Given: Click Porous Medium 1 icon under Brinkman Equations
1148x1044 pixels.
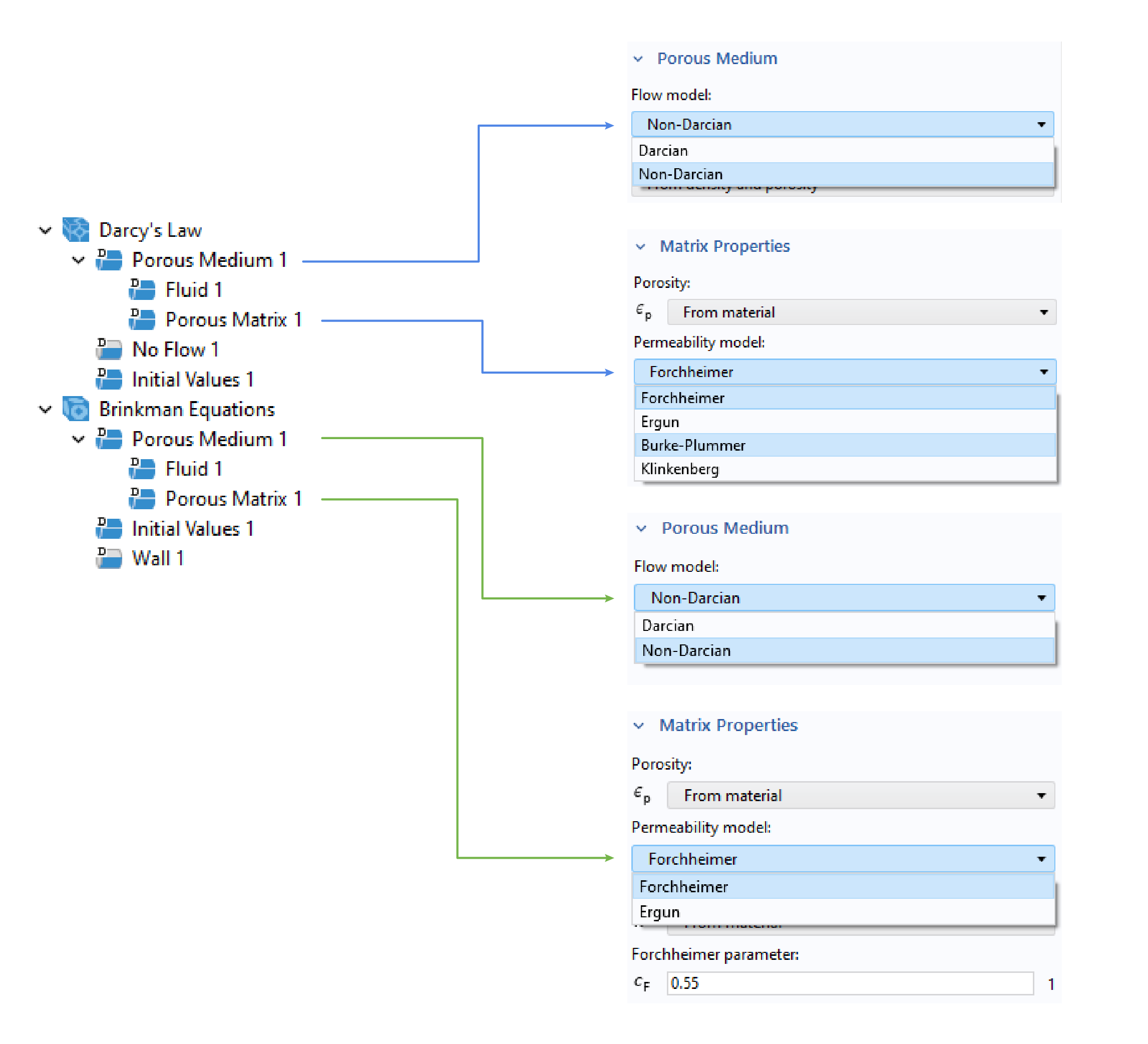Looking at the screenshot, I should click(x=109, y=439).
